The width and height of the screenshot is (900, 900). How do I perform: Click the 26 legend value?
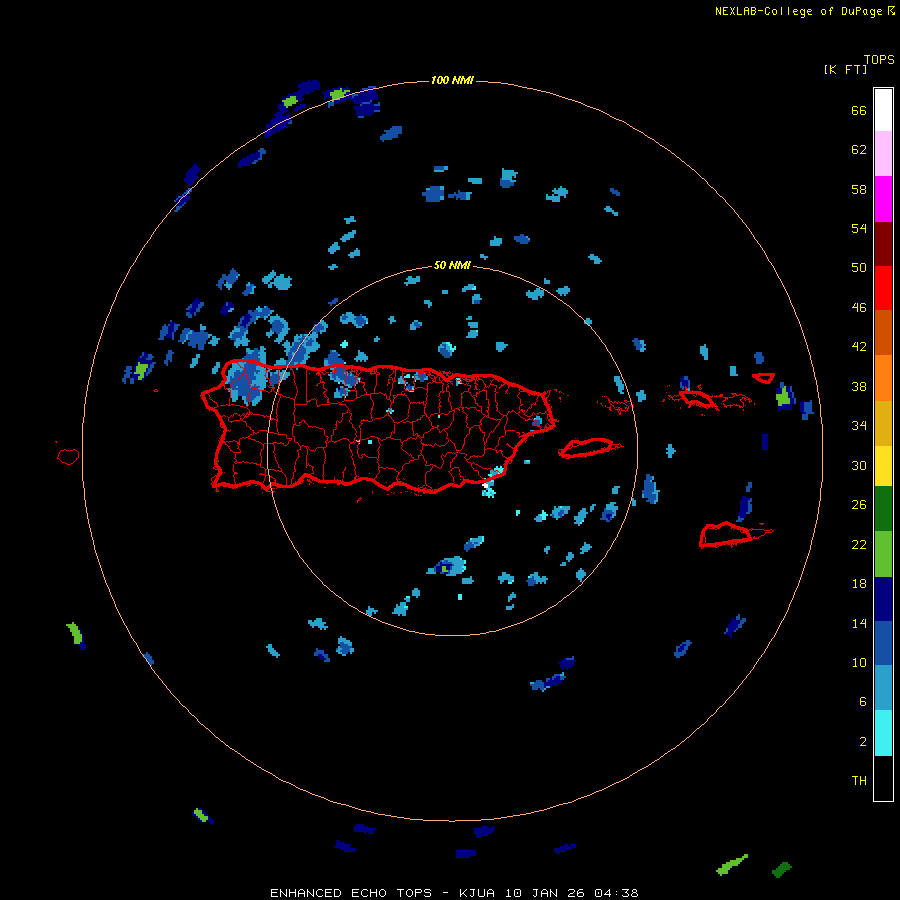859,505
